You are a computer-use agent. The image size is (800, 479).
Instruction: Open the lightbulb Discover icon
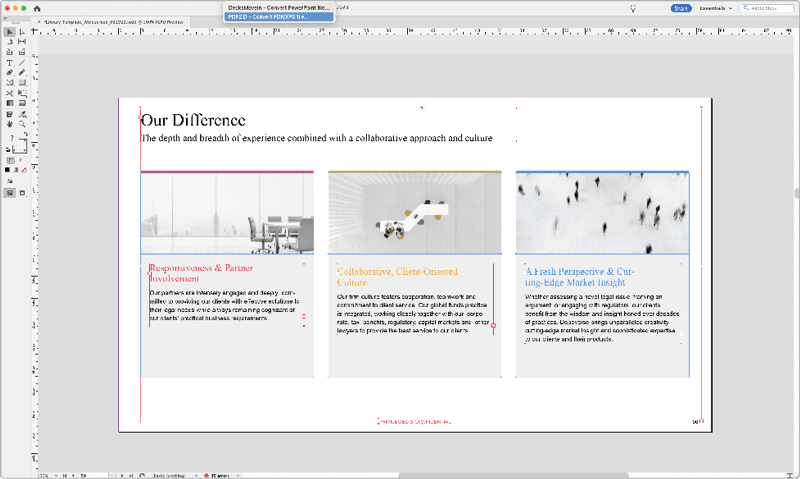click(x=633, y=8)
